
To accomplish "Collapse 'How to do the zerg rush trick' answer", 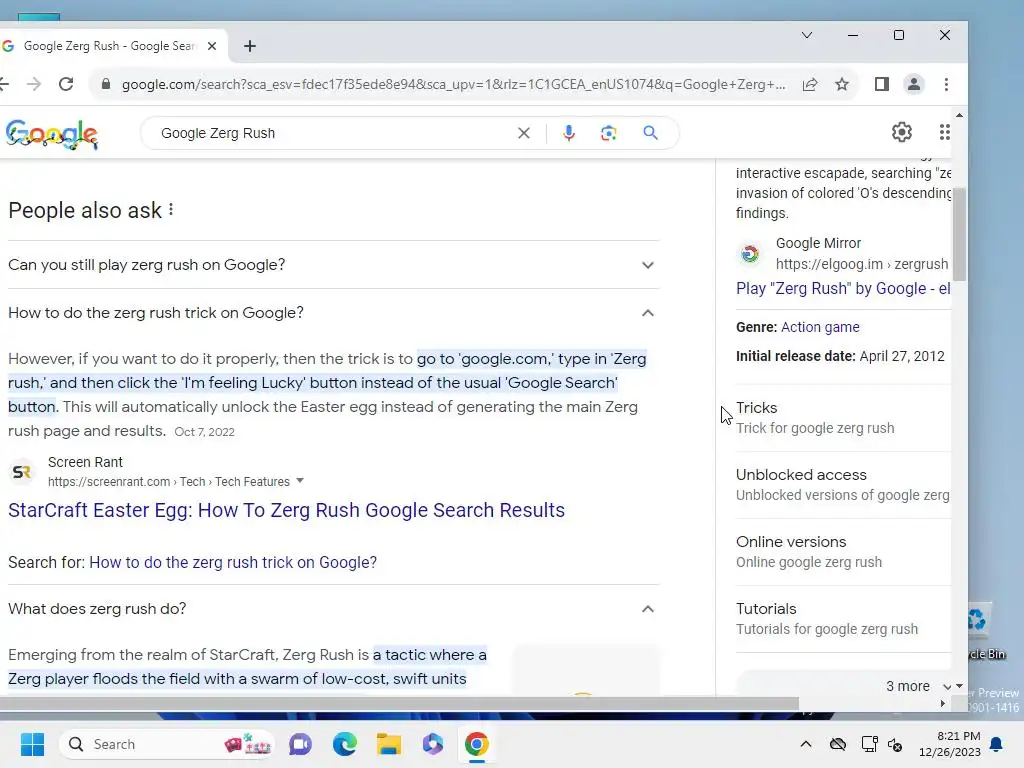I will (334, 313).
